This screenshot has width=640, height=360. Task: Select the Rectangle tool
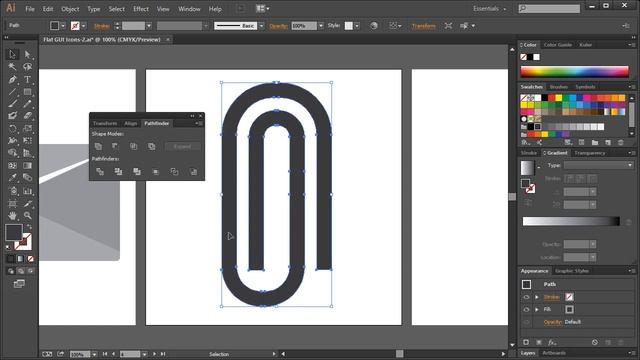(27, 92)
